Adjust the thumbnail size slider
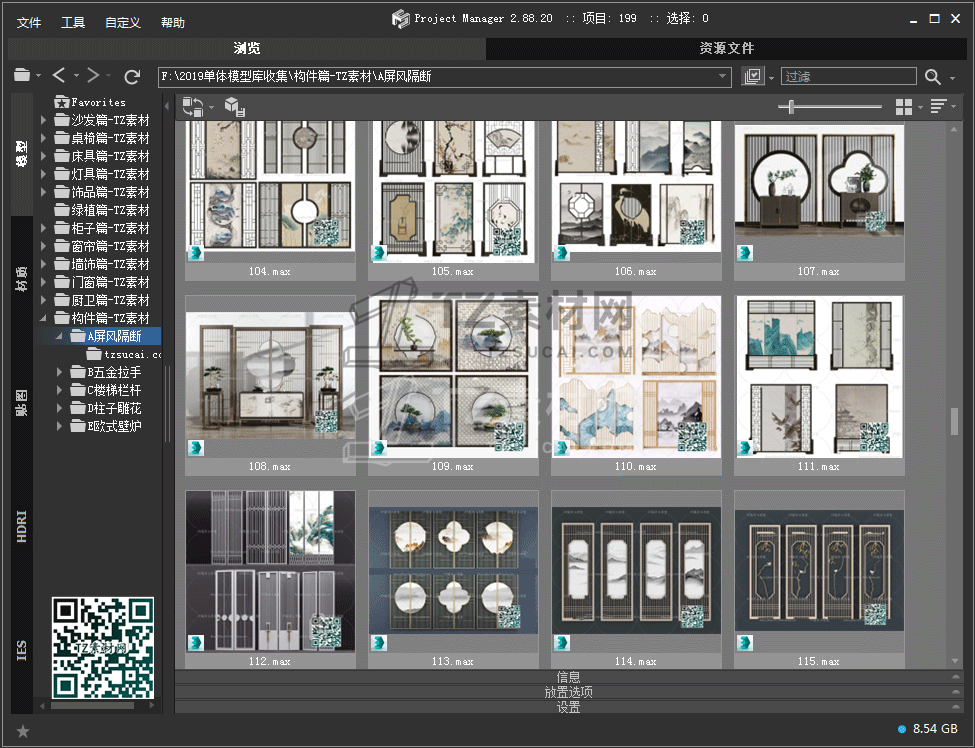 click(792, 107)
